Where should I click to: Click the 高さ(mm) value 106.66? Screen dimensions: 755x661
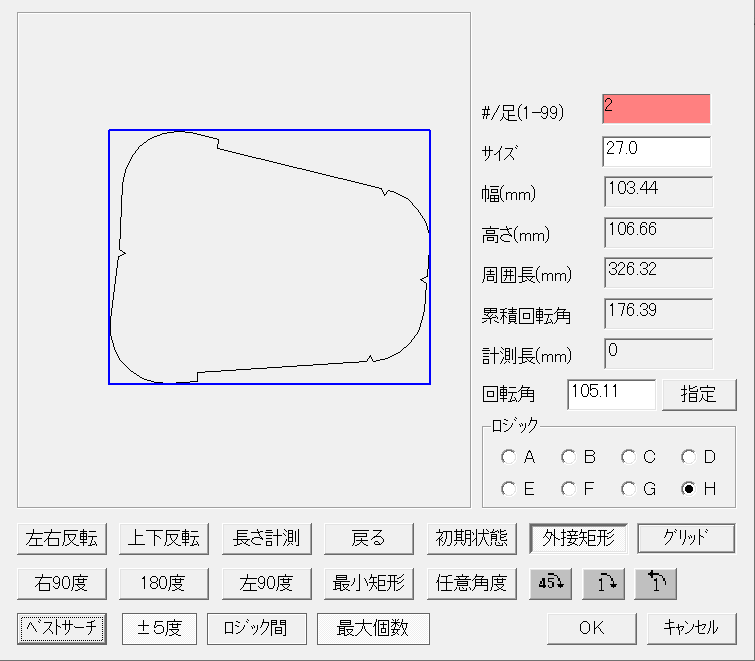click(658, 232)
